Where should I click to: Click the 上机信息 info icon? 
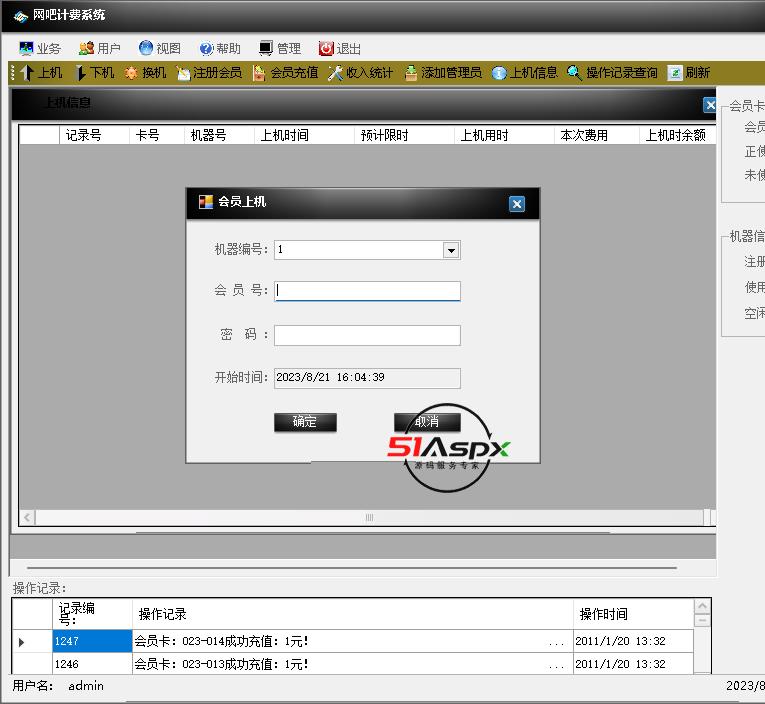coord(499,73)
